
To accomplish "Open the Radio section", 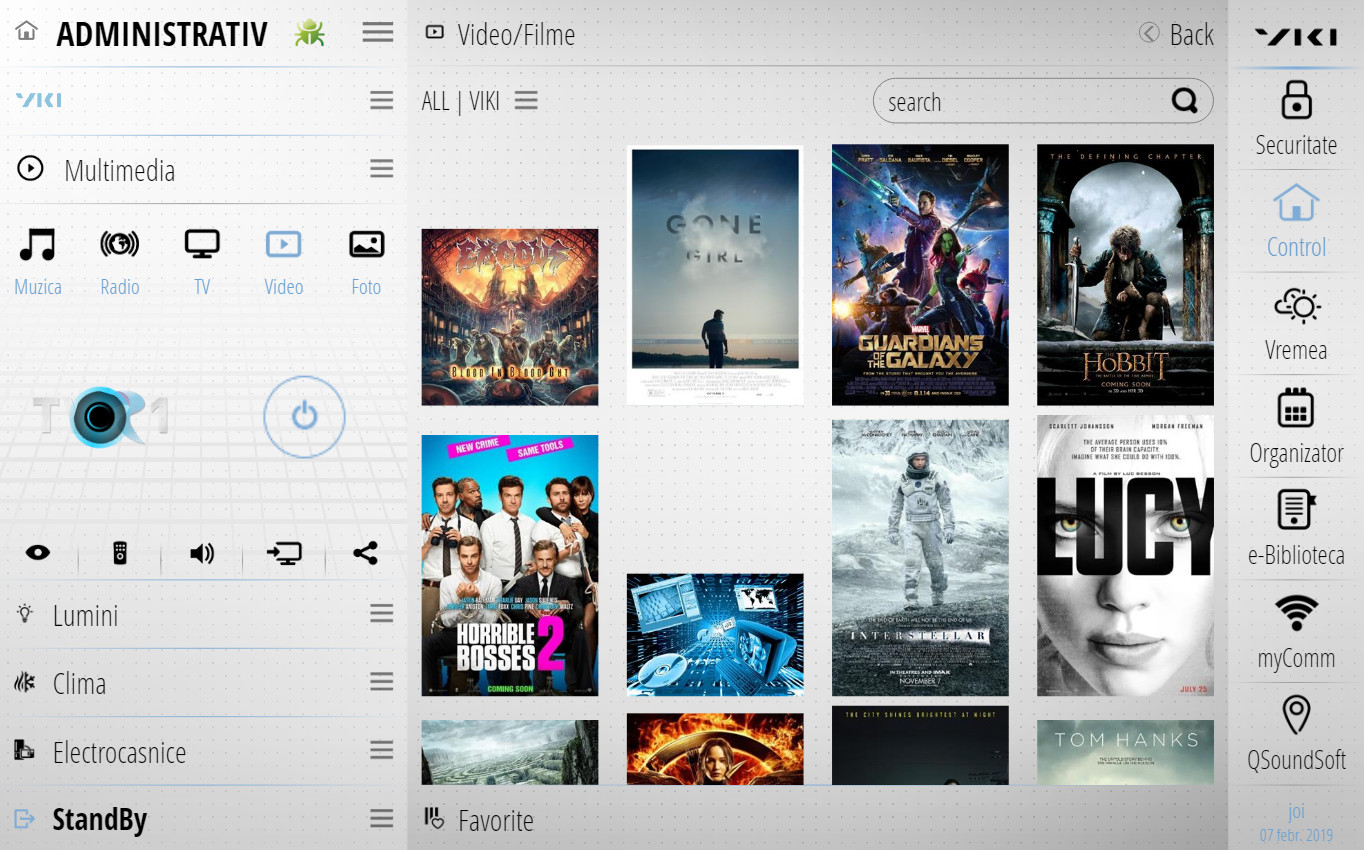I will (119, 244).
